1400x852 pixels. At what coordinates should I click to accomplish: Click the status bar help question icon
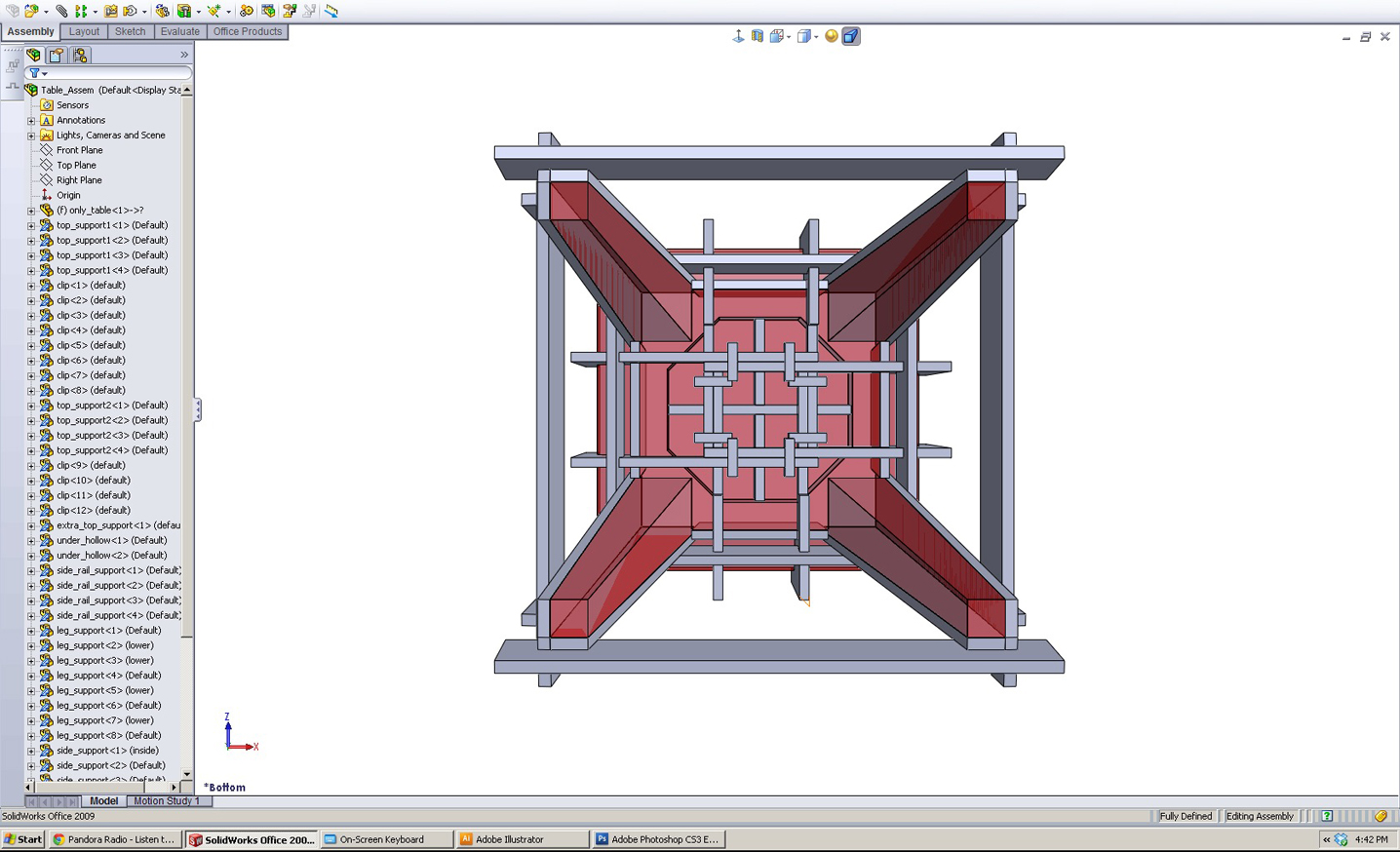pyautogui.click(x=1327, y=816)
